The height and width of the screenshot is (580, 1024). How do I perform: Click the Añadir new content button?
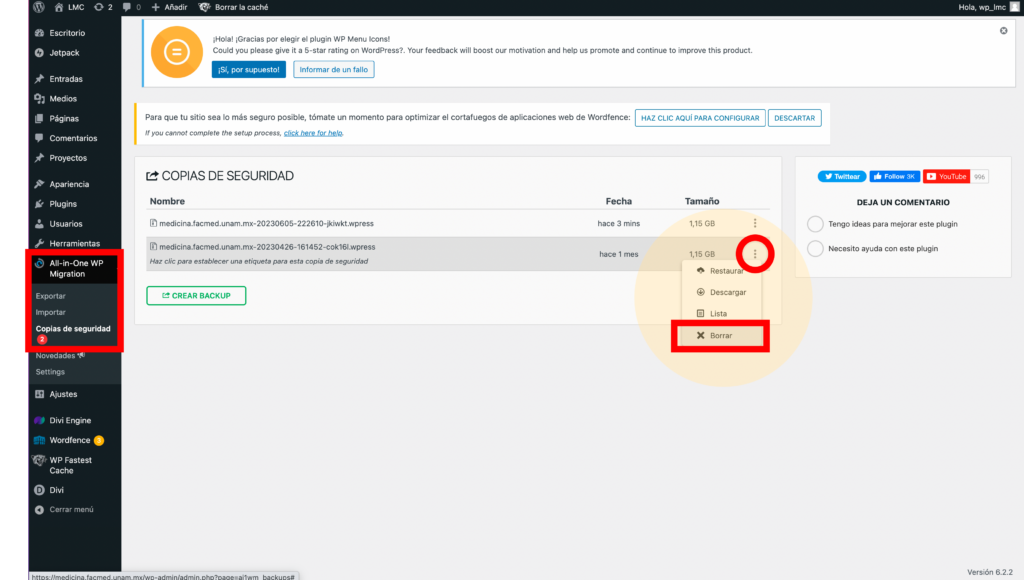169,7
